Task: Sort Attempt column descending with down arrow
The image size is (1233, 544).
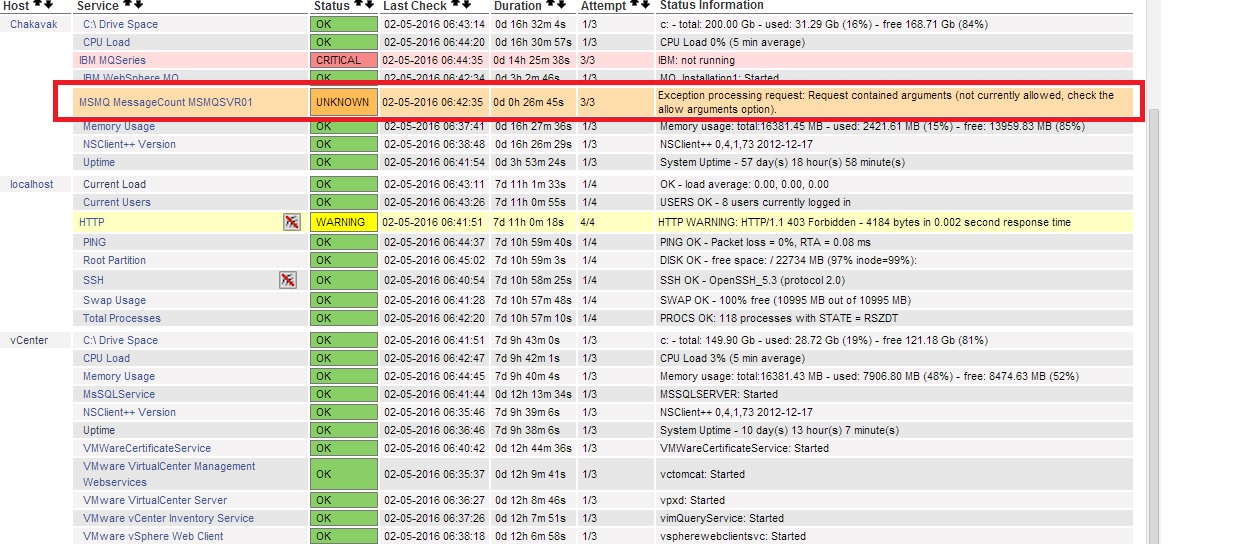Action: (x=646, y=5)
